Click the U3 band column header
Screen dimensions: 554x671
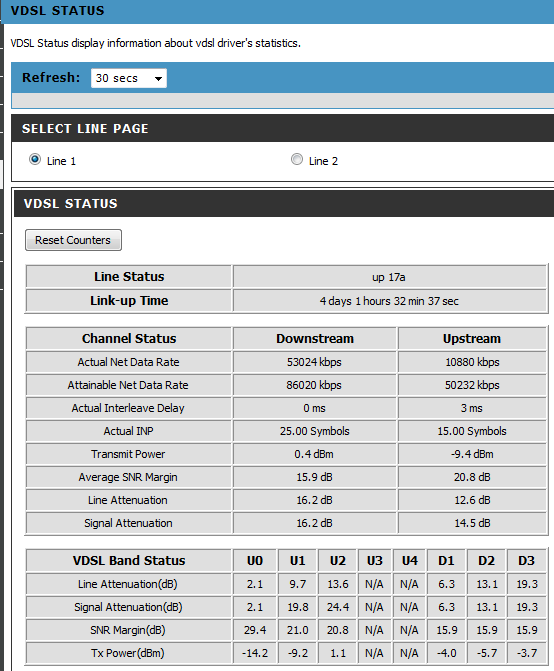point(374,561)
